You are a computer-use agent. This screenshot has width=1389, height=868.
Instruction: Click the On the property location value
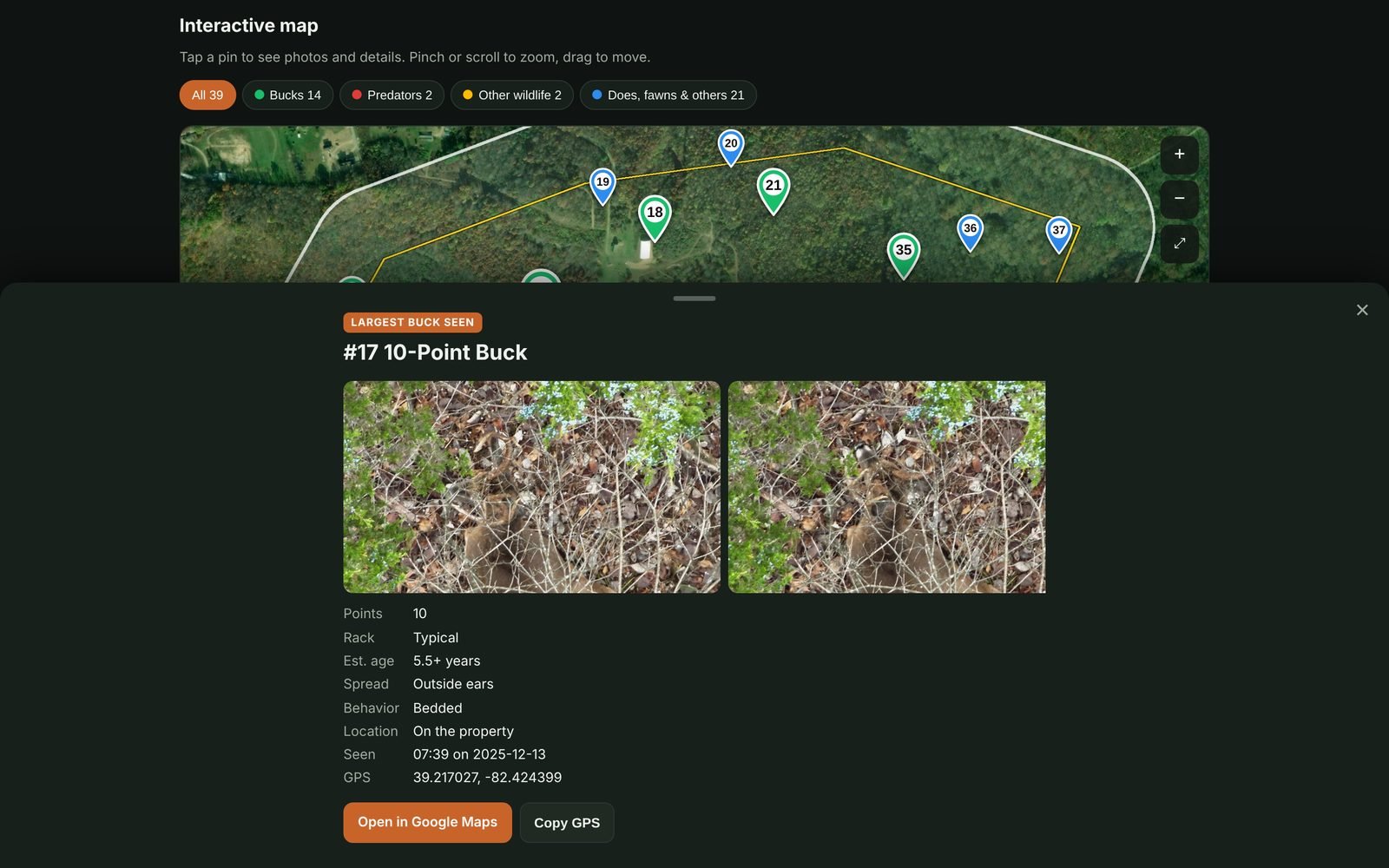pos(464,731)
